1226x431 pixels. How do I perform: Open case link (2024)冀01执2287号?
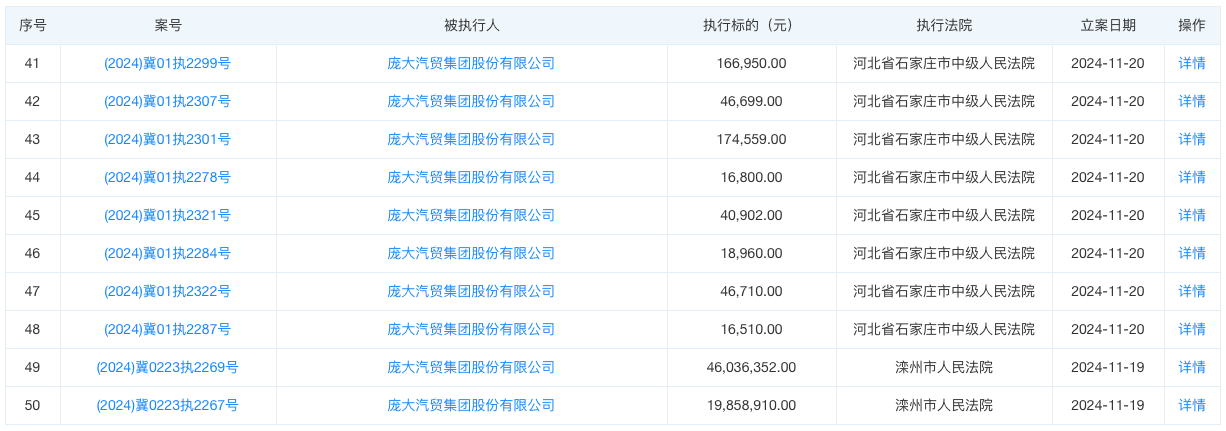pyautogui.click(x=167, y=329)
